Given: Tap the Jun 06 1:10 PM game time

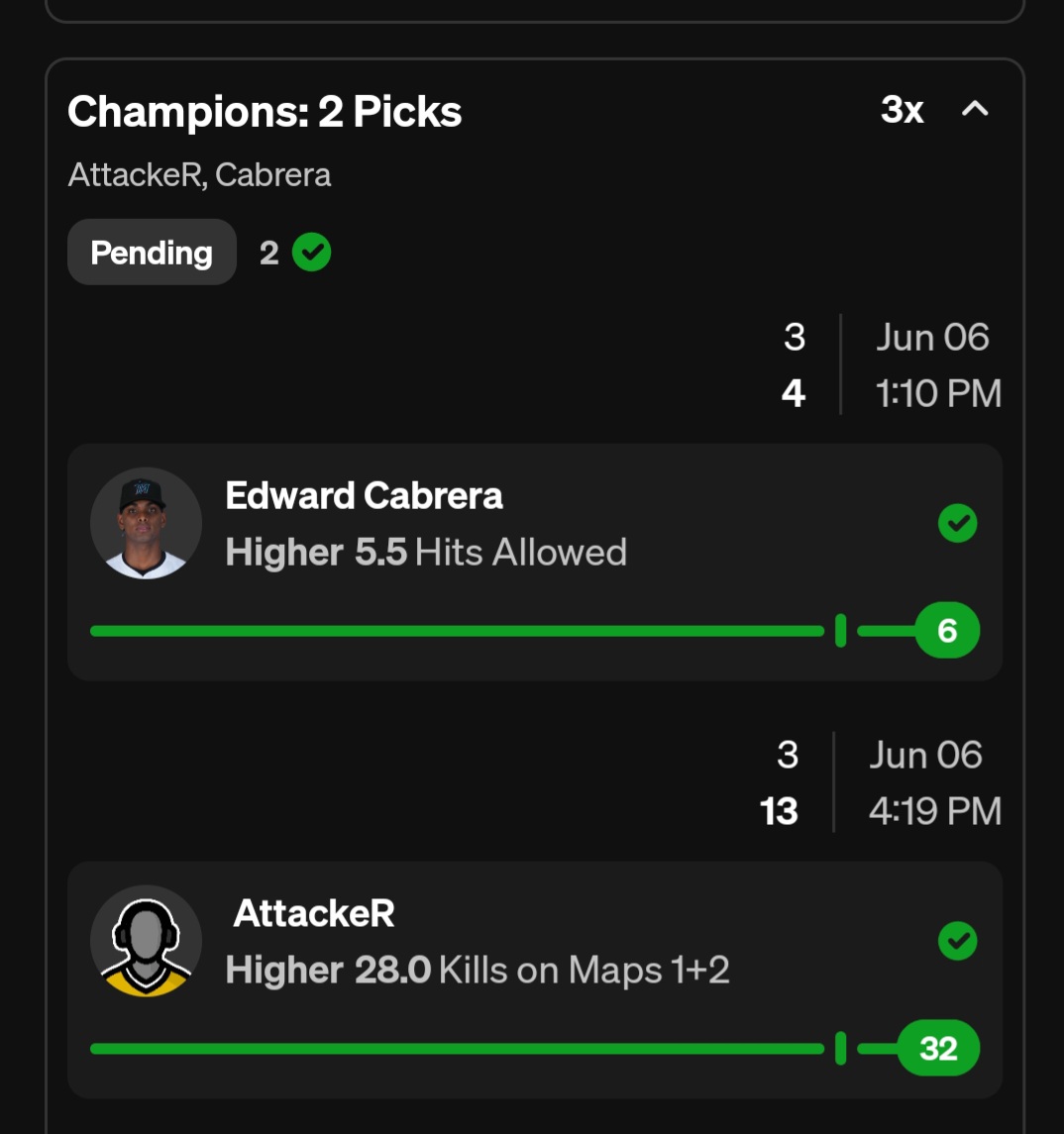Looking at the screenshot, I should click(937, 365).
